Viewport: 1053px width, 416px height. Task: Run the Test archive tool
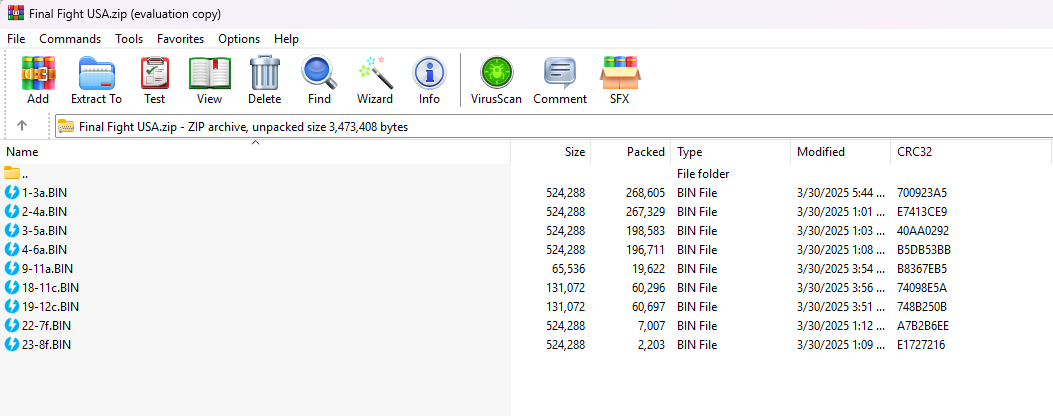pyautogui.click(x=154, y=81)
